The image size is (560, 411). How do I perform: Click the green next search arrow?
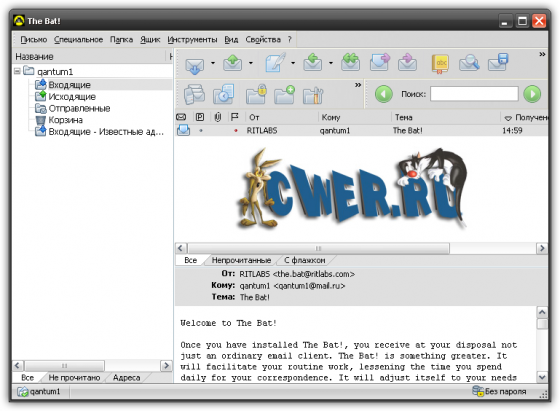(x=532, y=94)
